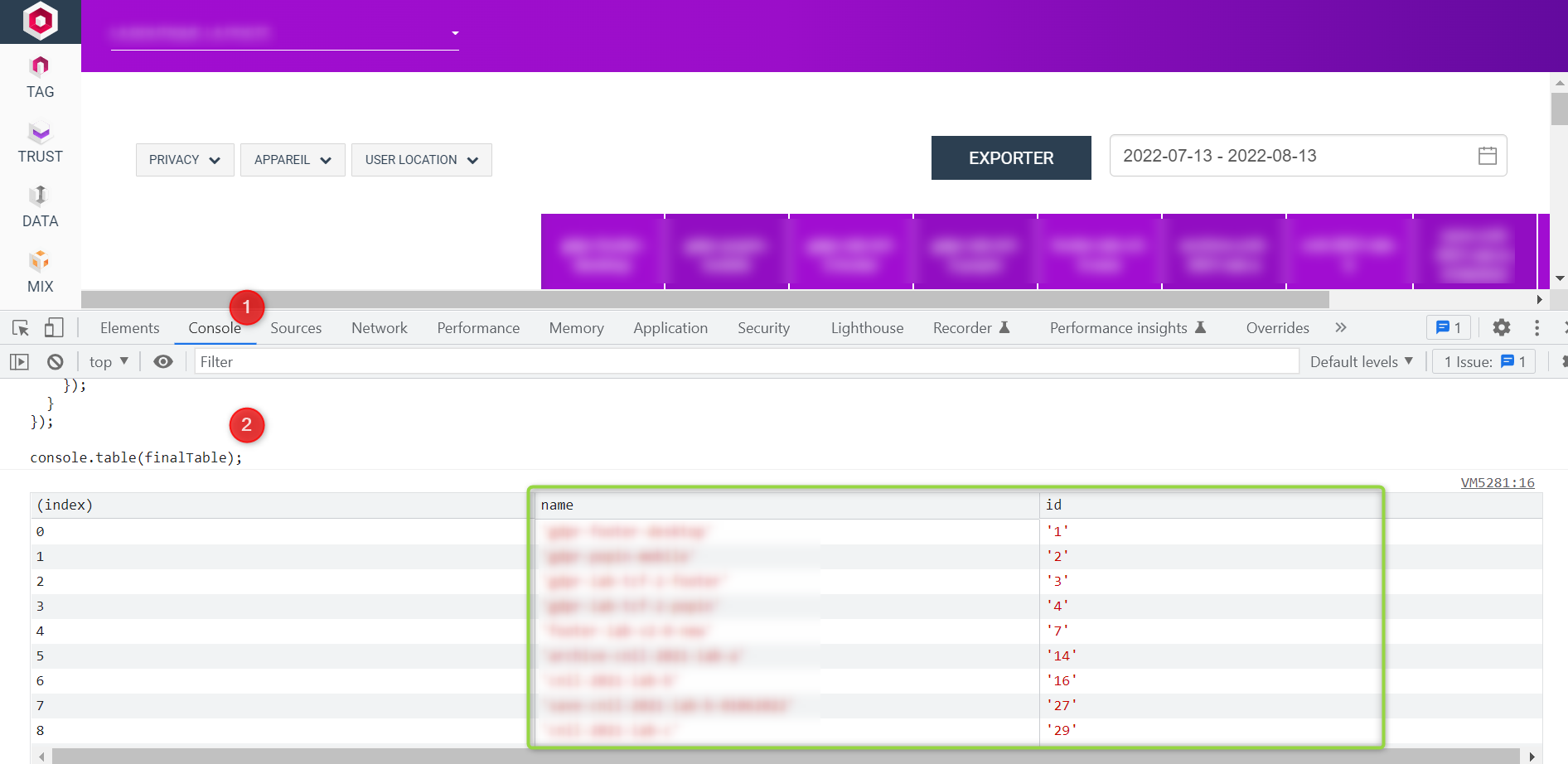Click the EXPORTER button
Image resolution: width=1568 pixels, height=764 pixels.
(x=1010, y=157)
